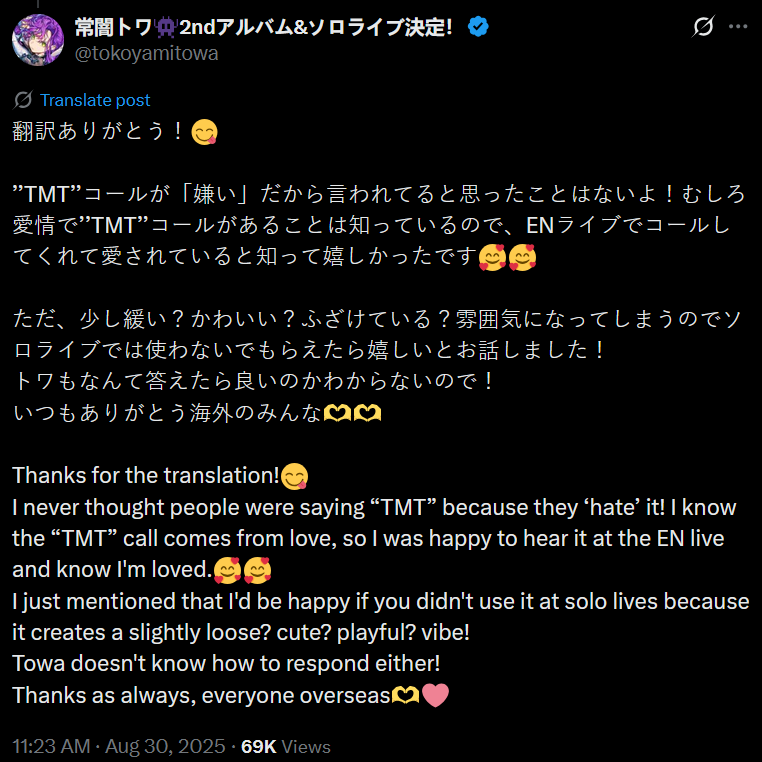Open the three-dot more options menu
The width and height of the screenshot is (762, 762).
738,26
